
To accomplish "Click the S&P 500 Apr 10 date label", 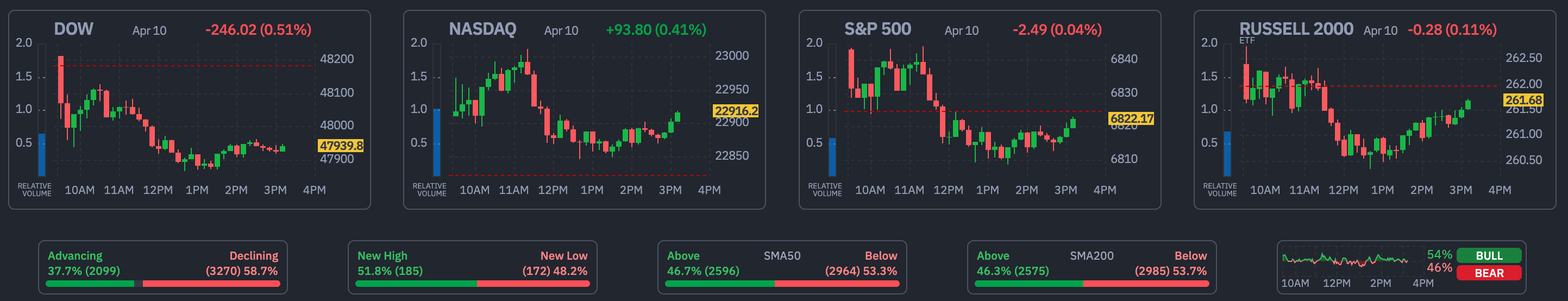I will 961,30.
